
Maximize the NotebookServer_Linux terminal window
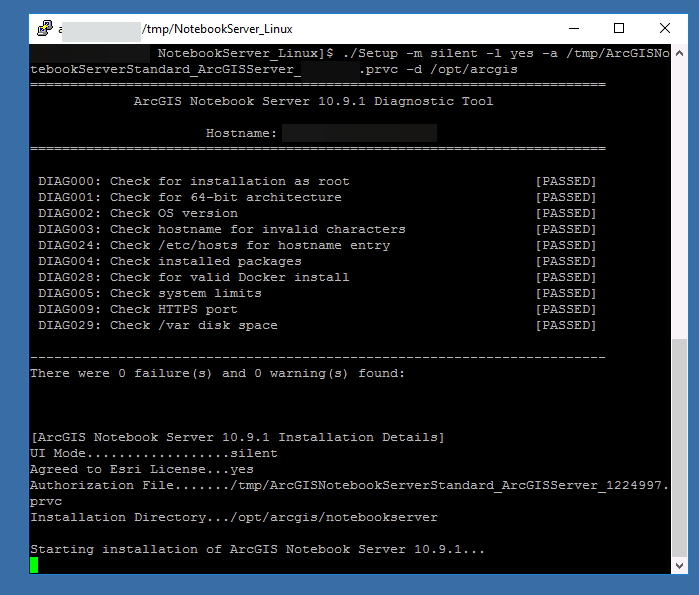coord(619,29)
